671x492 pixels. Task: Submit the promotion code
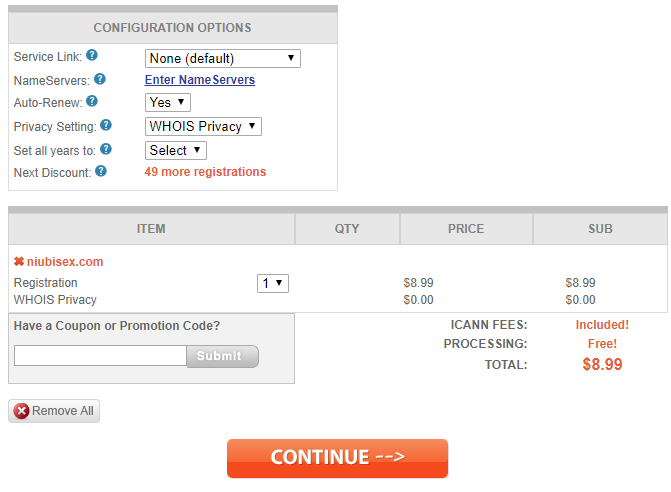coord(222,356)
